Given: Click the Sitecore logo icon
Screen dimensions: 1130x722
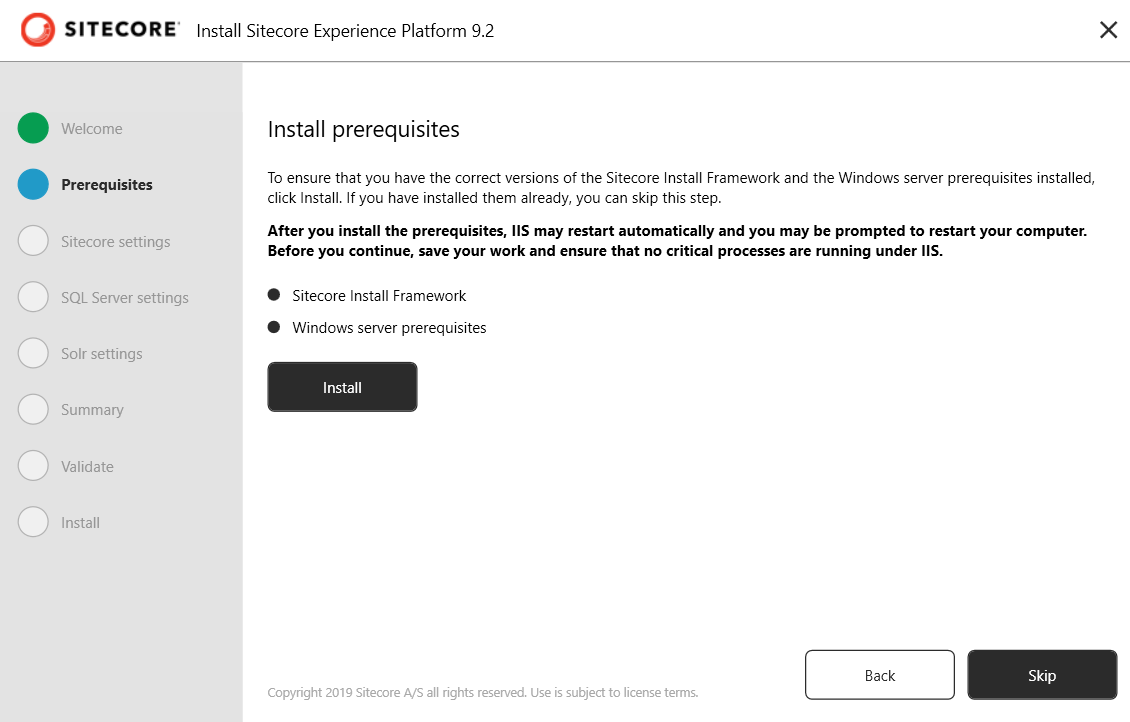Looking at the screenshot, I should pyautogui.click(x=37, y=30).
